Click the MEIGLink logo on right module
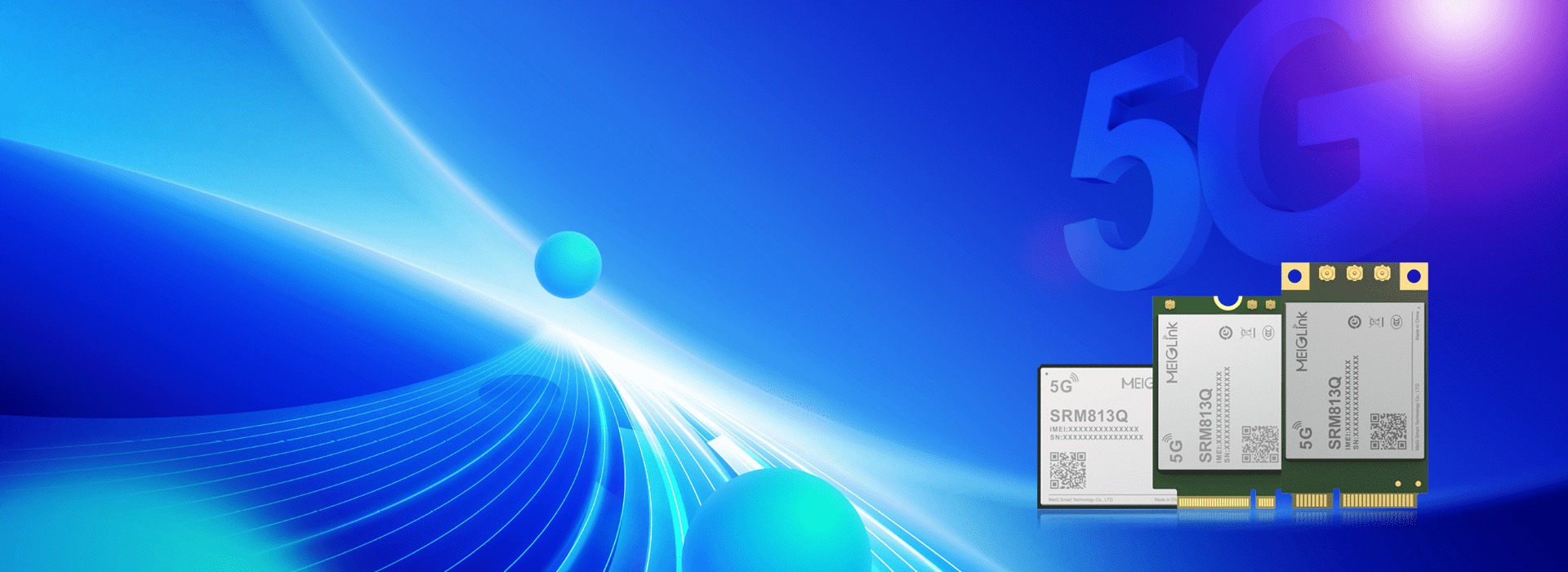1568x572 pixels. [1301, 341]
